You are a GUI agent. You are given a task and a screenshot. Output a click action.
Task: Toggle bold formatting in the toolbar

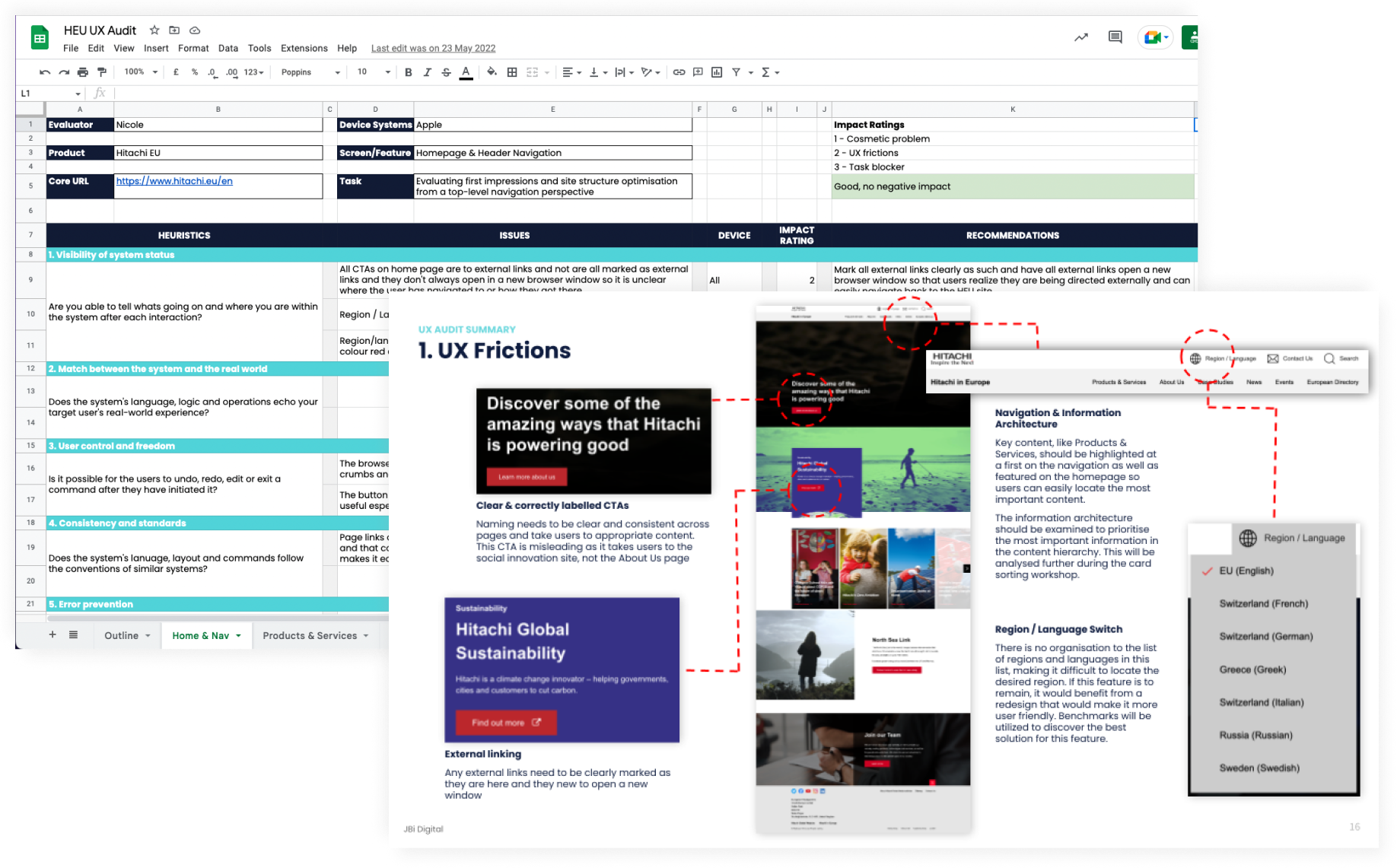pos(409,72)
